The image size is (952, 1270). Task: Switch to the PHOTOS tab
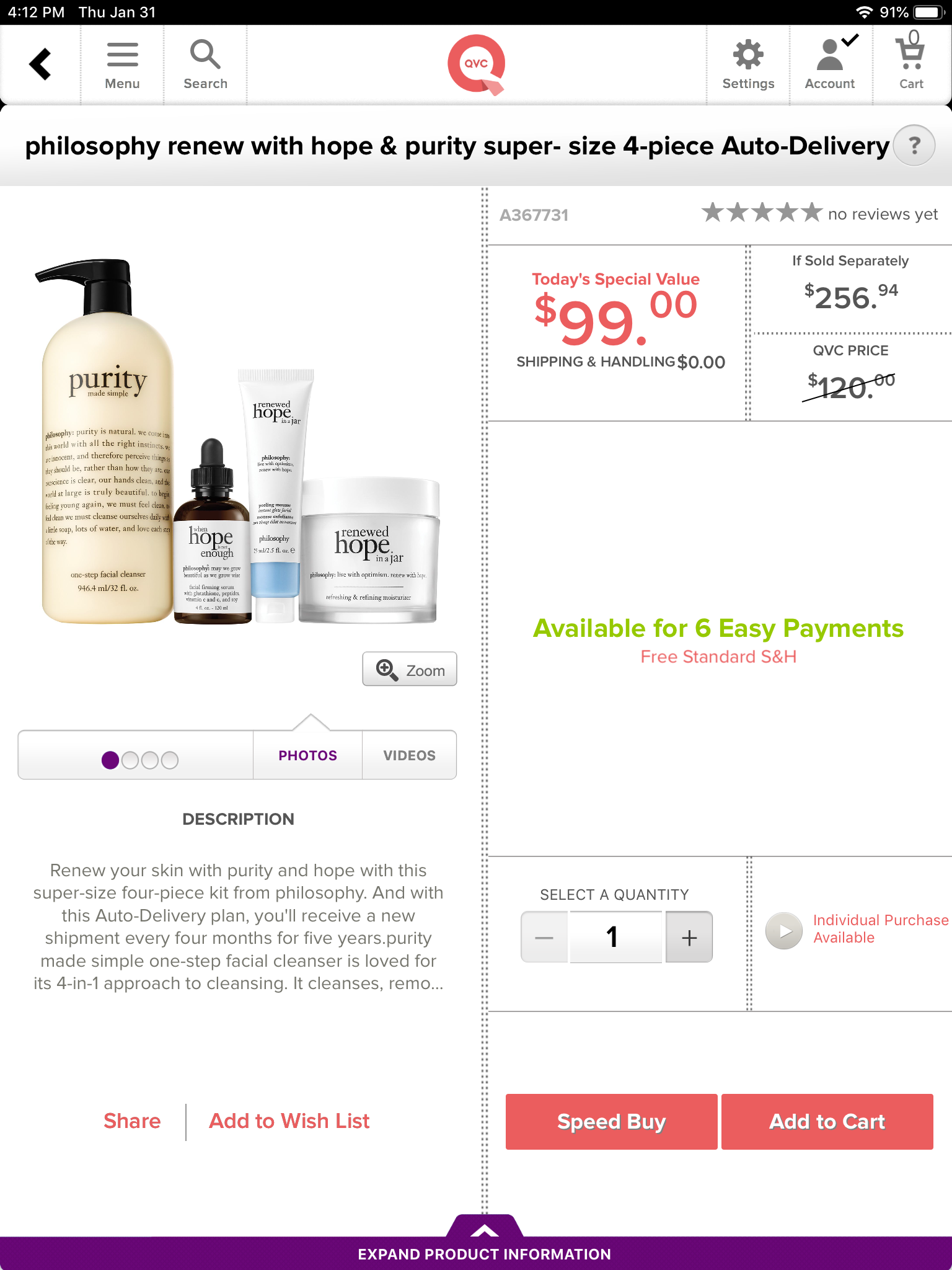click(307, 755)
